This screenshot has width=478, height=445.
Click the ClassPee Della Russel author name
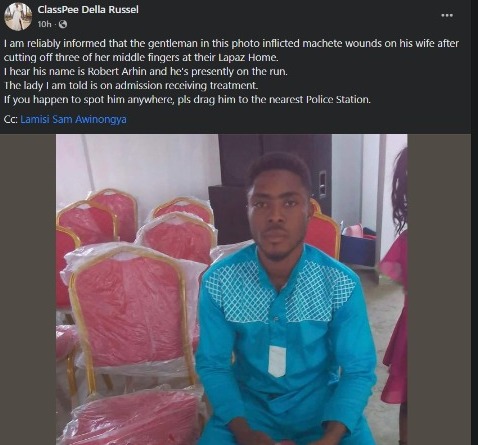88,10
